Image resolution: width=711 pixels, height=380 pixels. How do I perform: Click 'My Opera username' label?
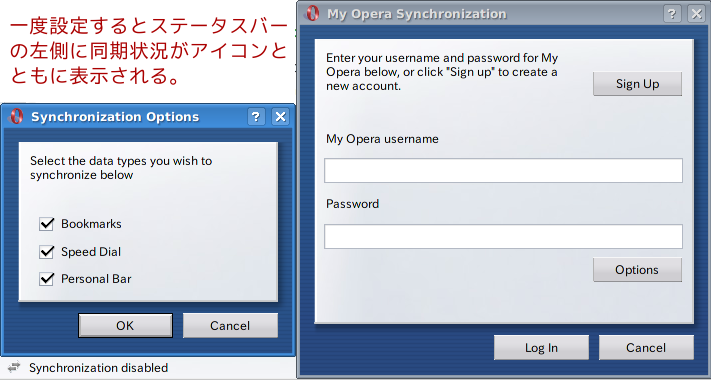382,139
